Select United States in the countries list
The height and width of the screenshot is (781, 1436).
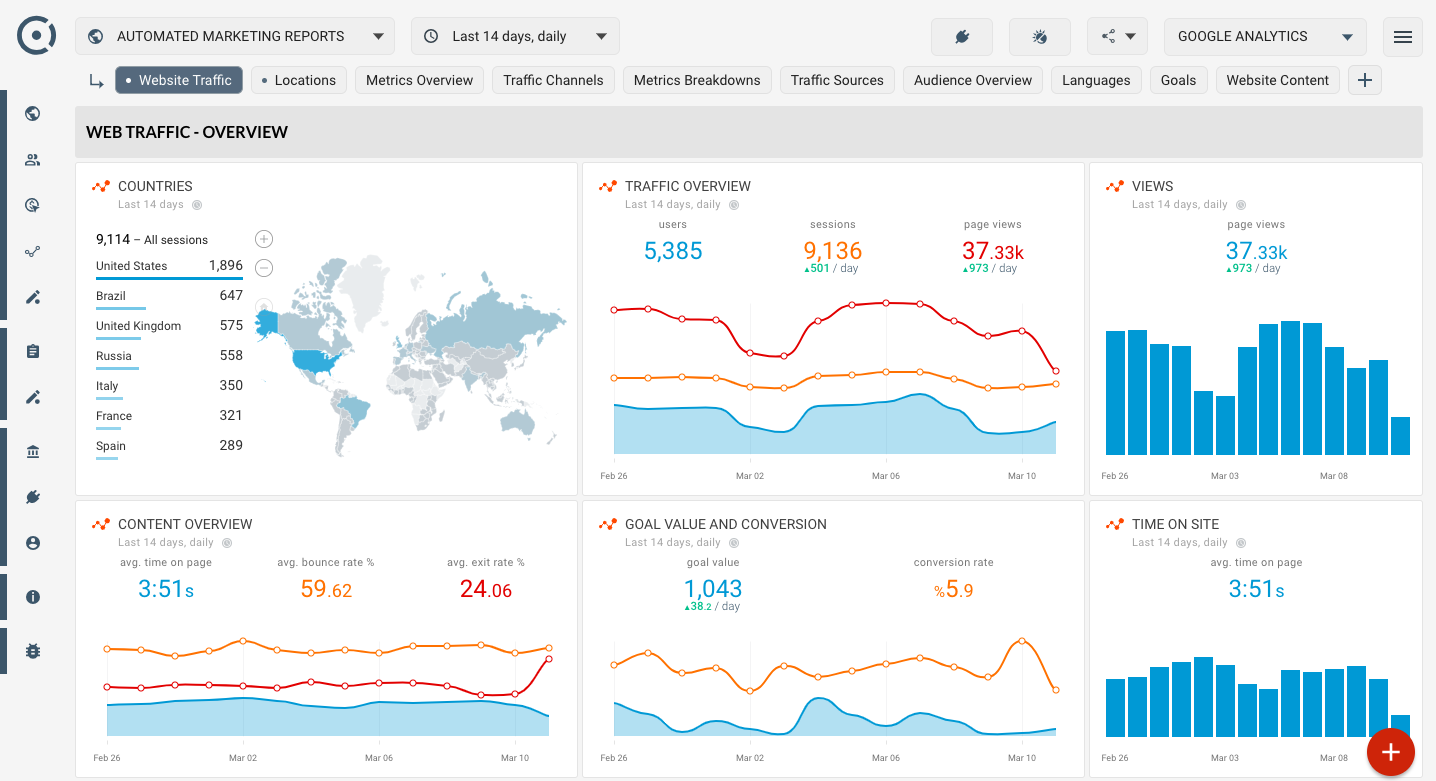(x=132, y=266)
